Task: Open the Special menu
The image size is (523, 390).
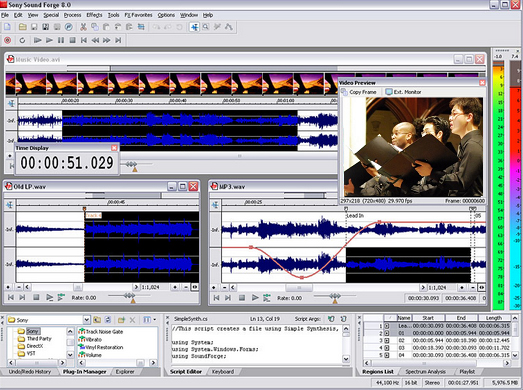Action: [51, 15]
